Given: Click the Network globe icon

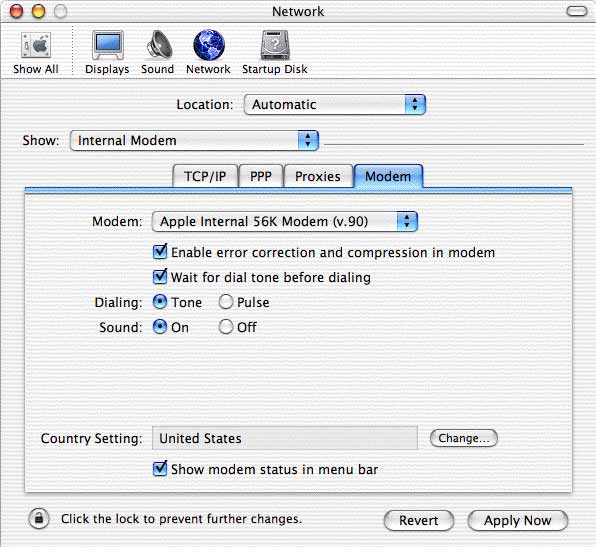Looking at the screenshot, I should pyautogui.click(x=209, y=45).
